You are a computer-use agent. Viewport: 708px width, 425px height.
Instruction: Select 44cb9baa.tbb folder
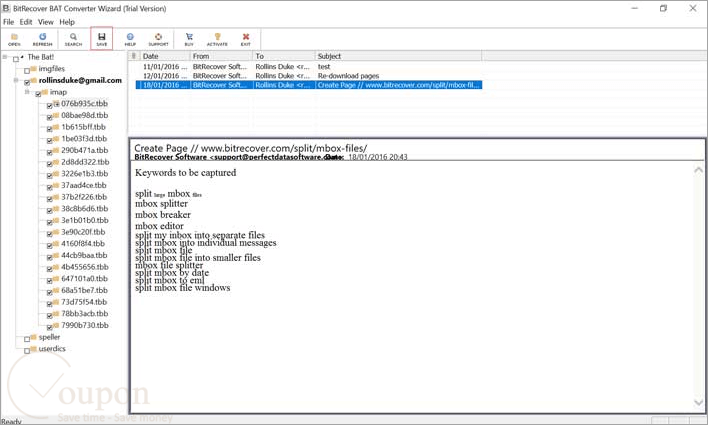point(84,256)
